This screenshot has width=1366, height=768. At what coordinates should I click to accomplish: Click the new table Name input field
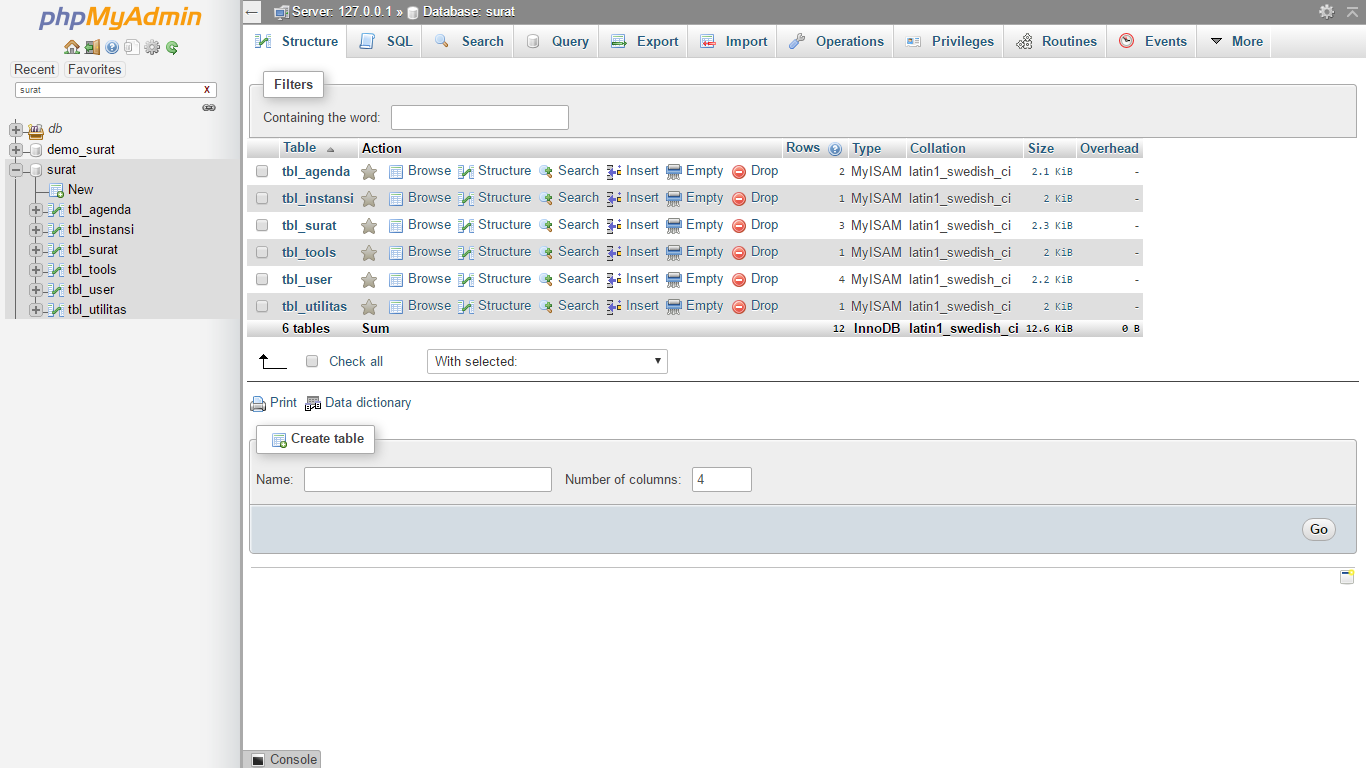point(427,480)
